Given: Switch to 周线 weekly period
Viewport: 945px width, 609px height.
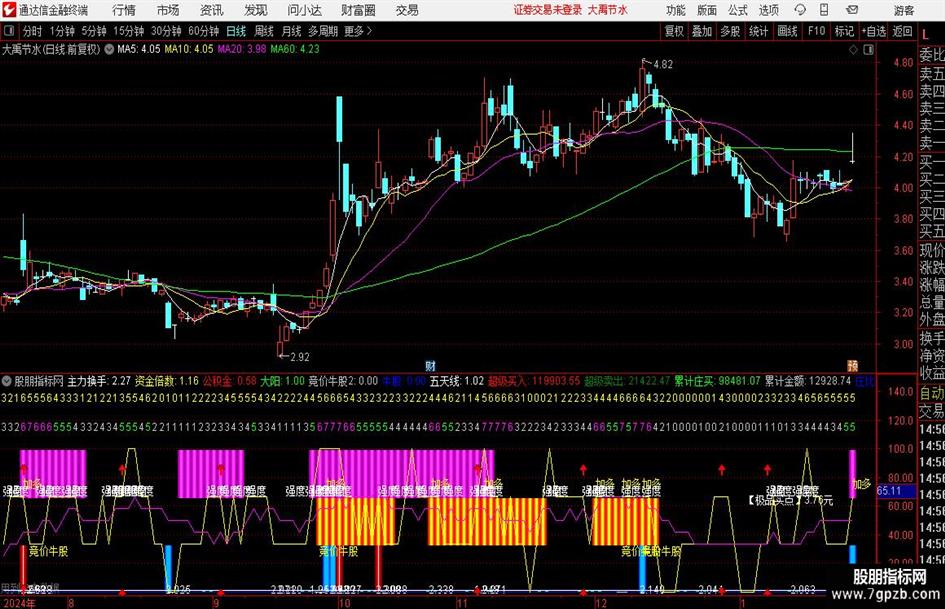Looking at the screenshot, I should point(264,31).
